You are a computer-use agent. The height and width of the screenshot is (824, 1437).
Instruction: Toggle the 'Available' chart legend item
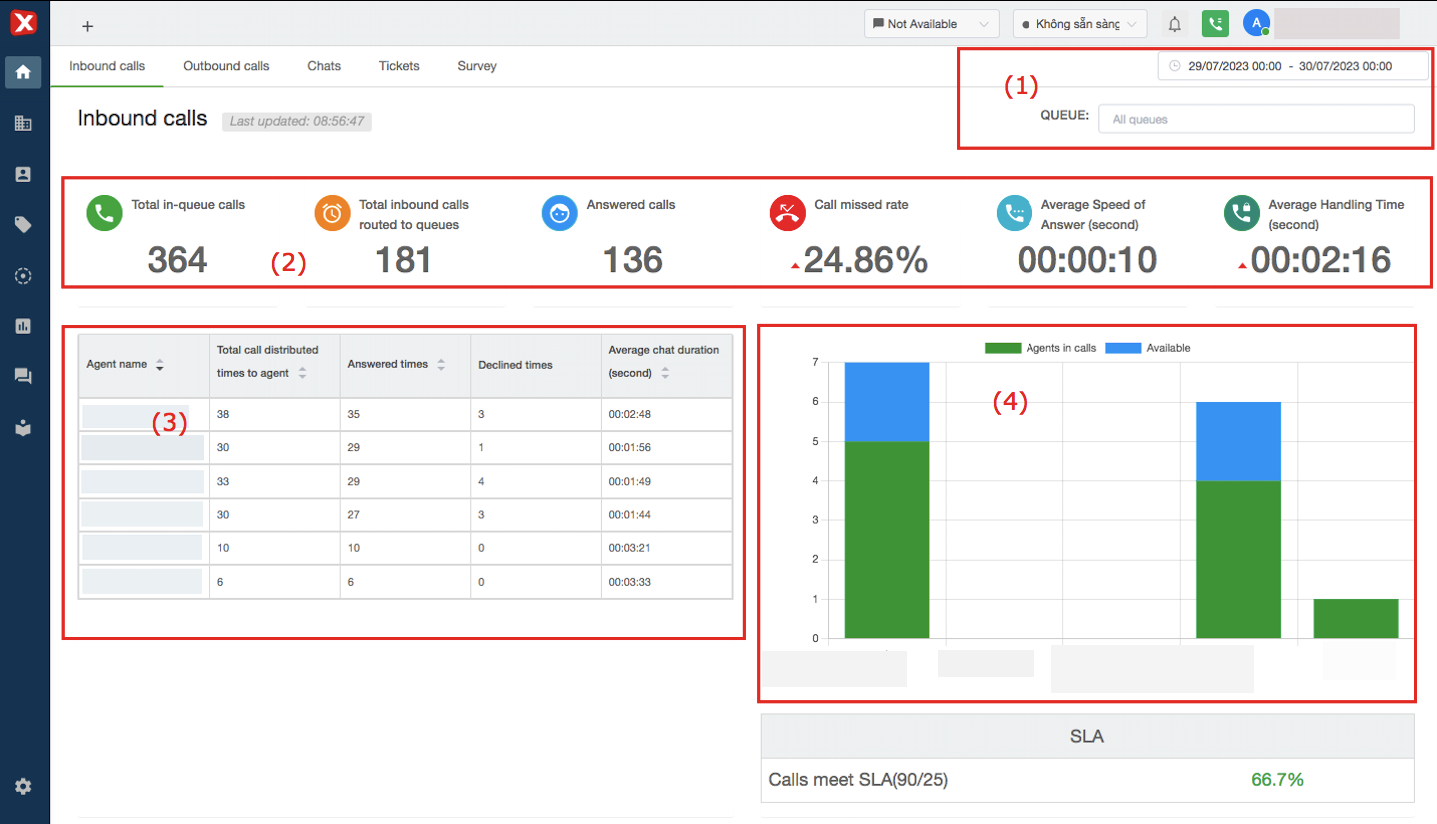(1148, 348)
